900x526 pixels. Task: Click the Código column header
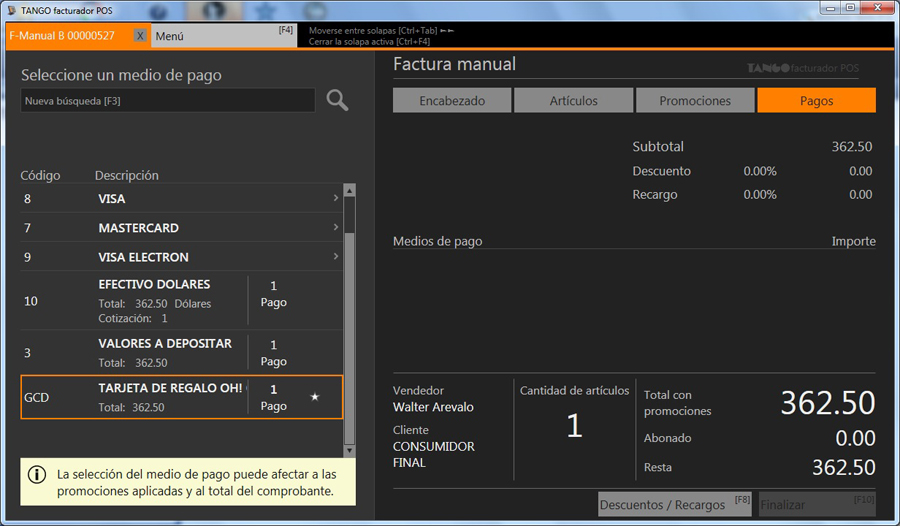[x=40, y=175]
